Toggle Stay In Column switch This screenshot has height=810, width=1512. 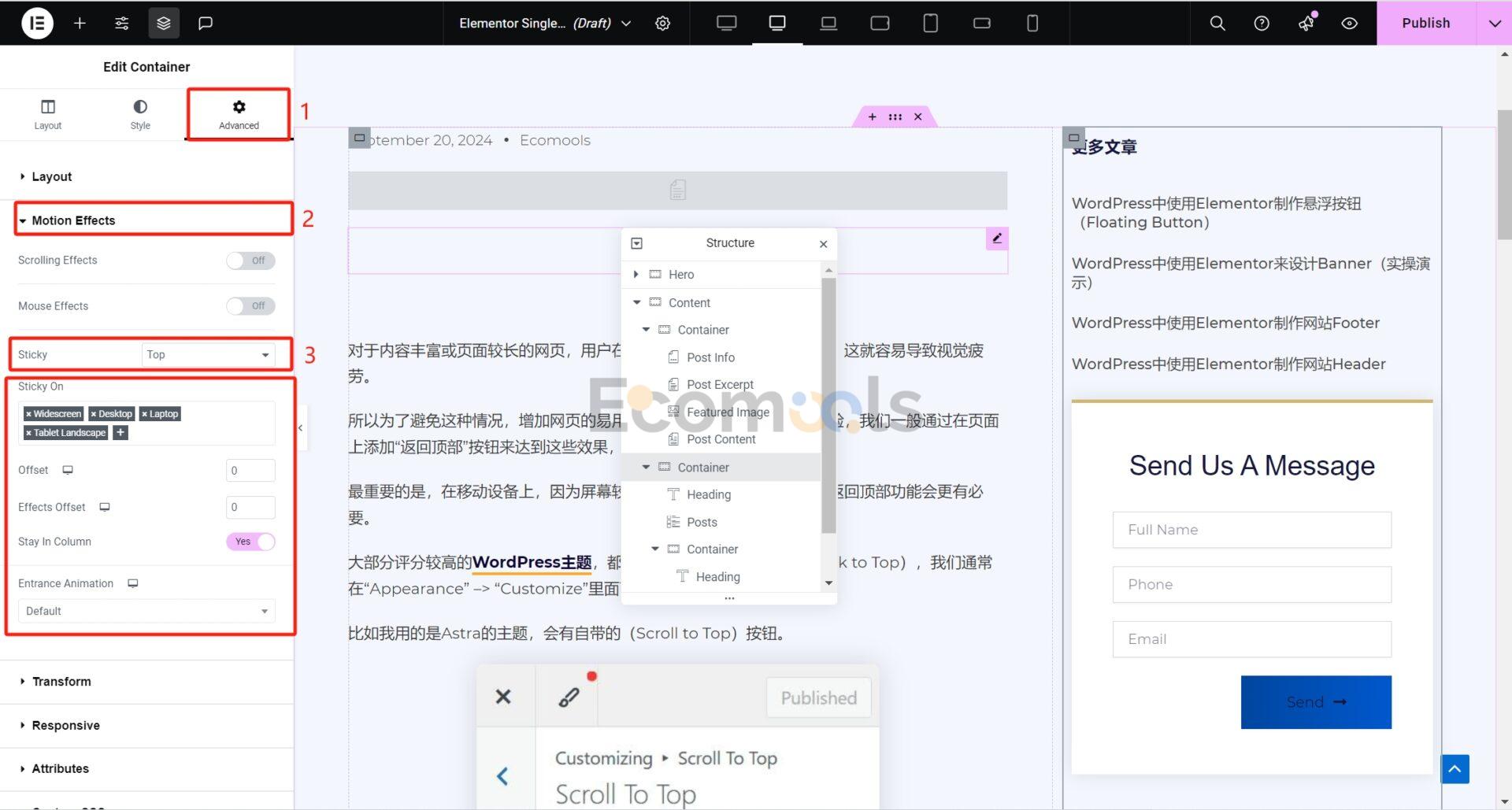click(250, 542)
